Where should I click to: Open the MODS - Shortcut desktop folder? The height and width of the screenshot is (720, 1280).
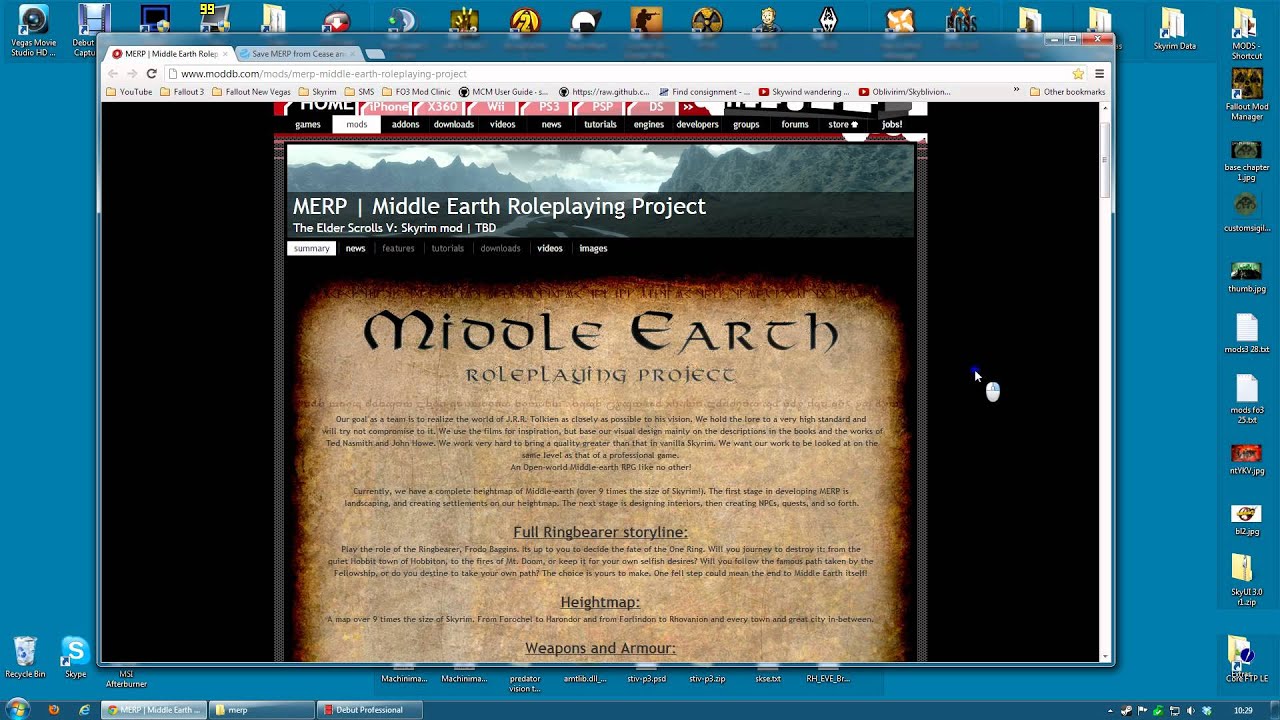[x=1246, y=33]
